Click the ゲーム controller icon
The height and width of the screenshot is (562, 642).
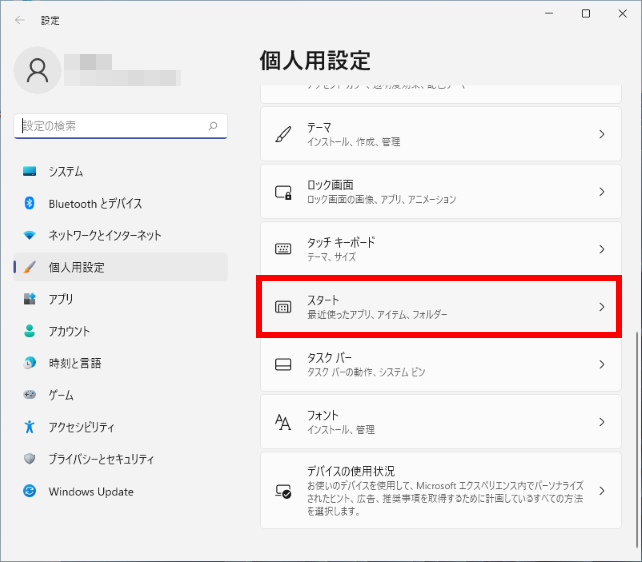click(29, 395)
